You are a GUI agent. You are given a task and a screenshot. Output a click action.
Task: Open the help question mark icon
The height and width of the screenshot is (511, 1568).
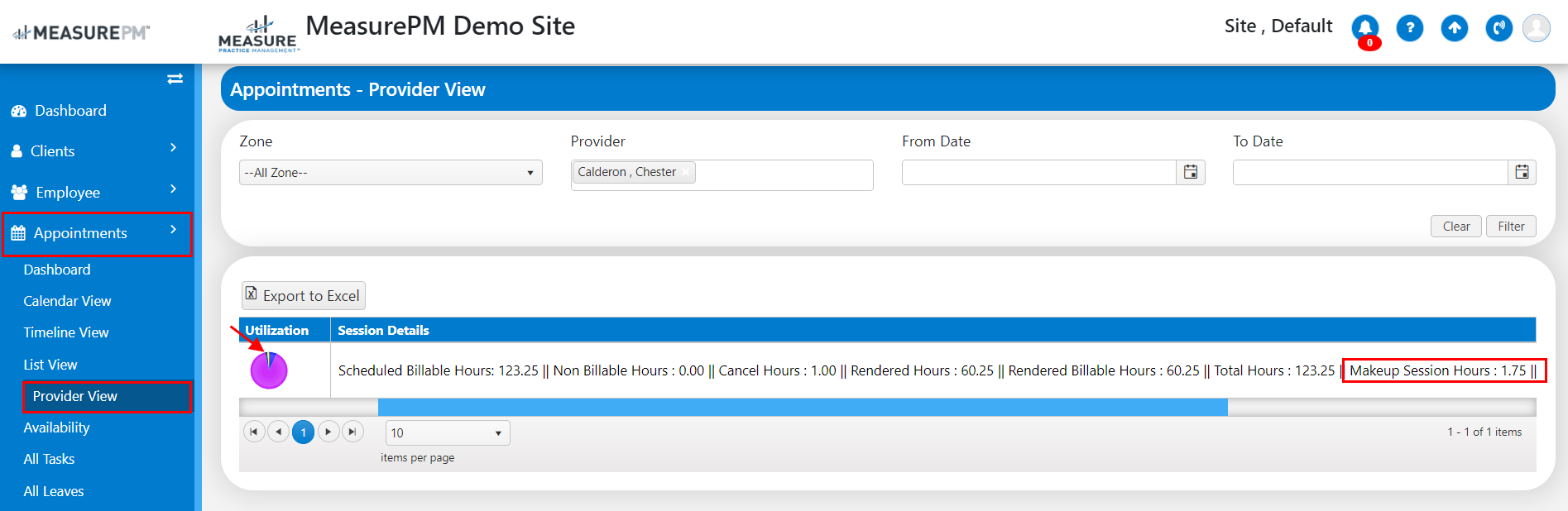tap(1410, 28)
